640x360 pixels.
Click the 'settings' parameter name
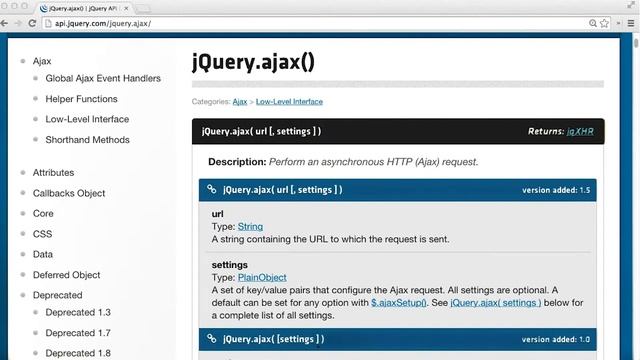(229, 265)
